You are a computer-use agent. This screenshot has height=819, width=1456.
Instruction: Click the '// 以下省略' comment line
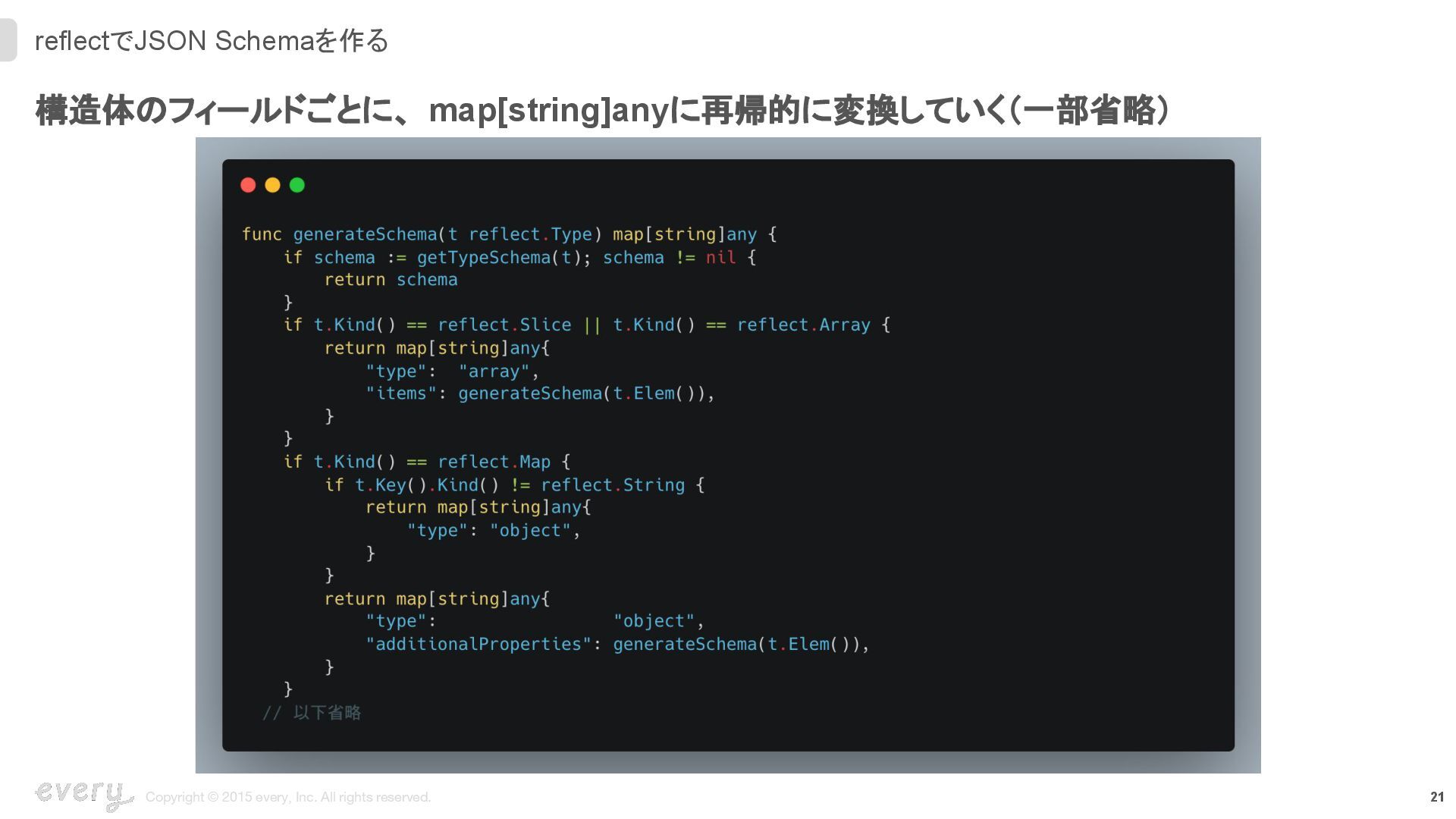[x=312, y=713]
